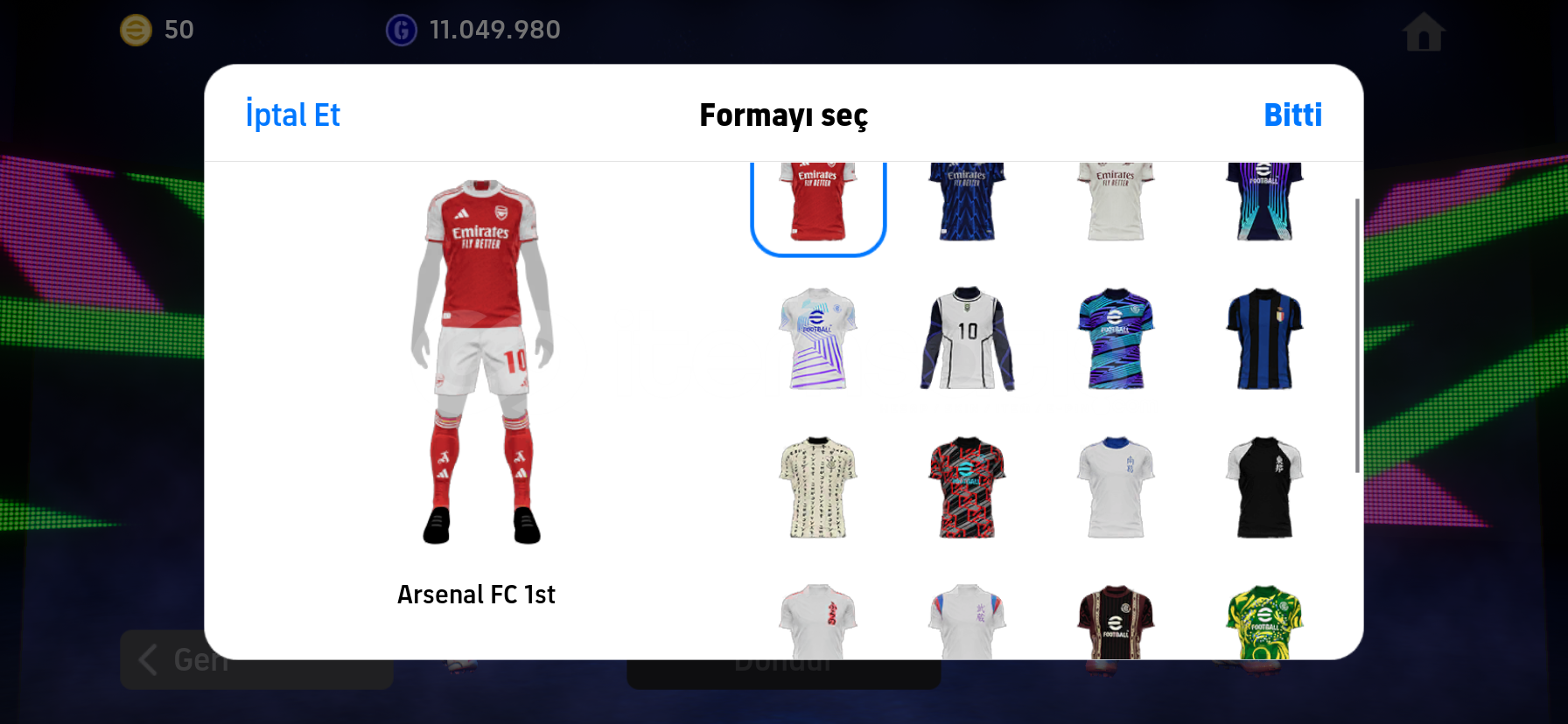Pick the cream patterned jersey
Screen dimensions: 1568x724
point(818,487)
